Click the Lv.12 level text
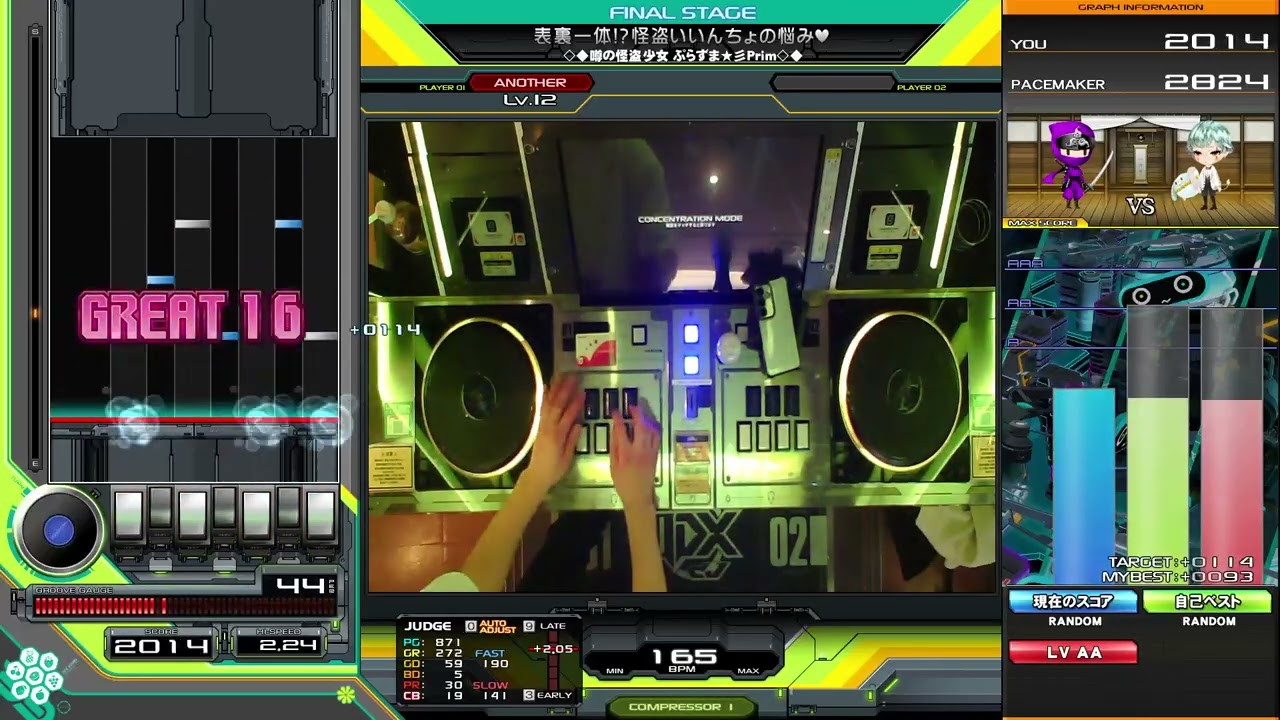Image resolution: width=1280 pixels, height=720 pixels. point(530,100)
